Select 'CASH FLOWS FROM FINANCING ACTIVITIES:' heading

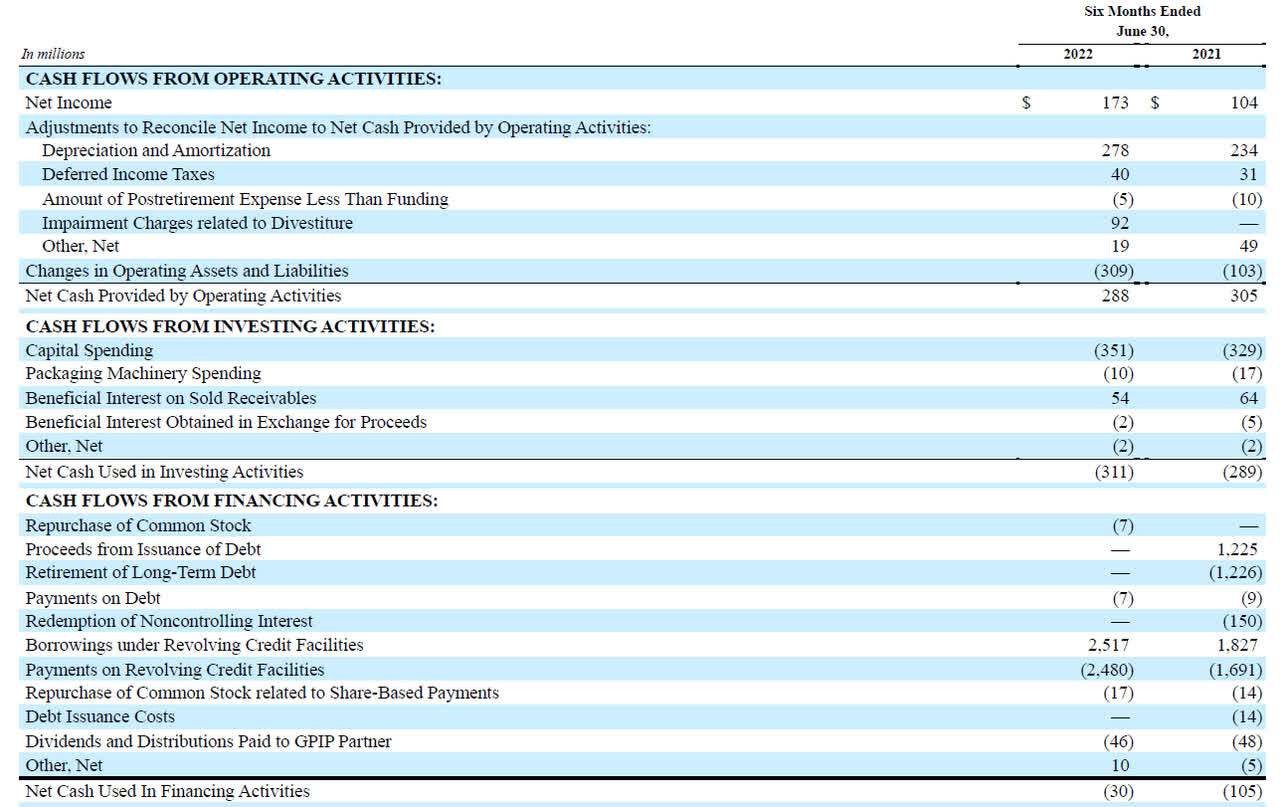click(x=231, y=501)
